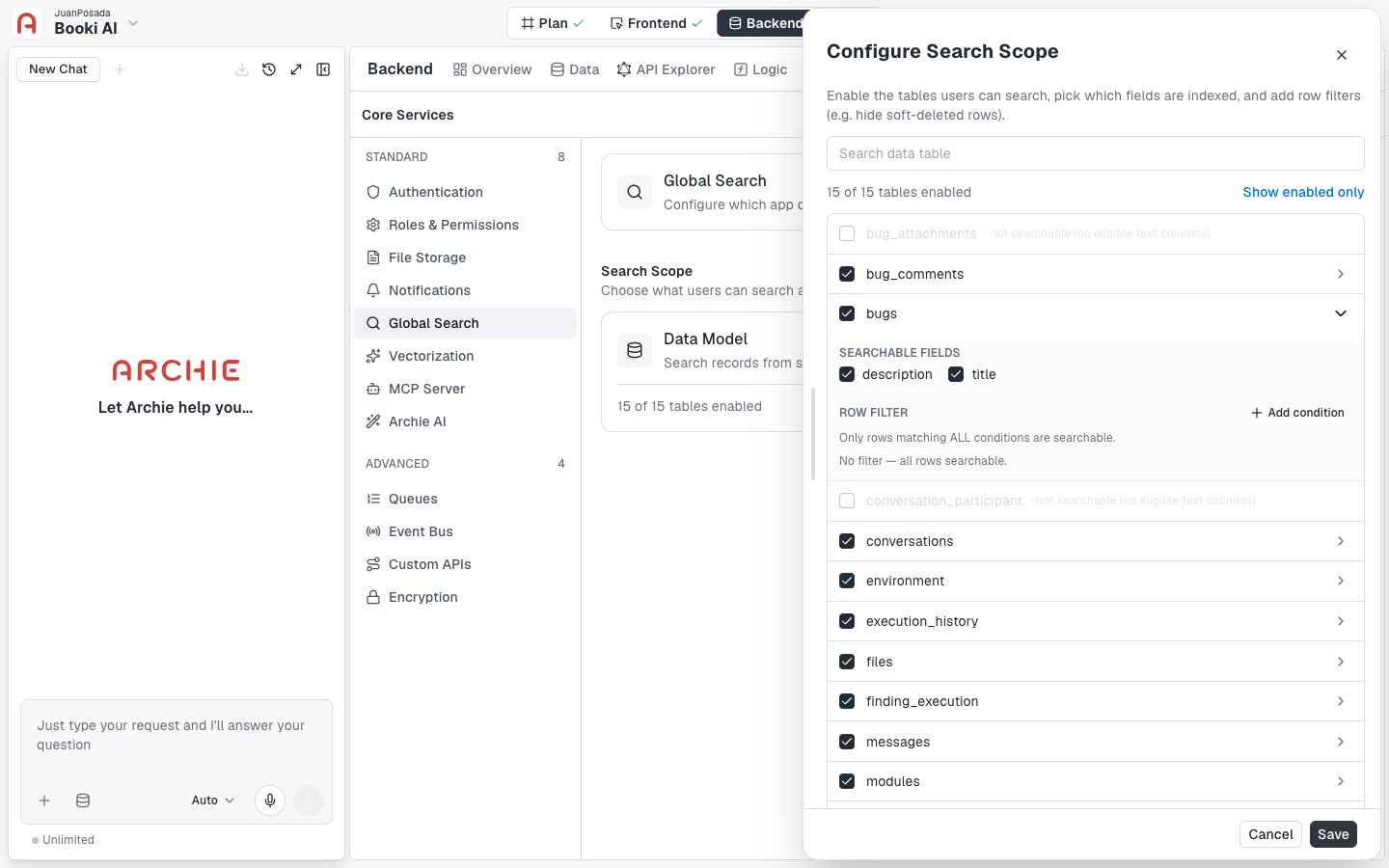Screen dimensions: 1389x868
Task: Click the Search data table field
Action: point(1096,153)
